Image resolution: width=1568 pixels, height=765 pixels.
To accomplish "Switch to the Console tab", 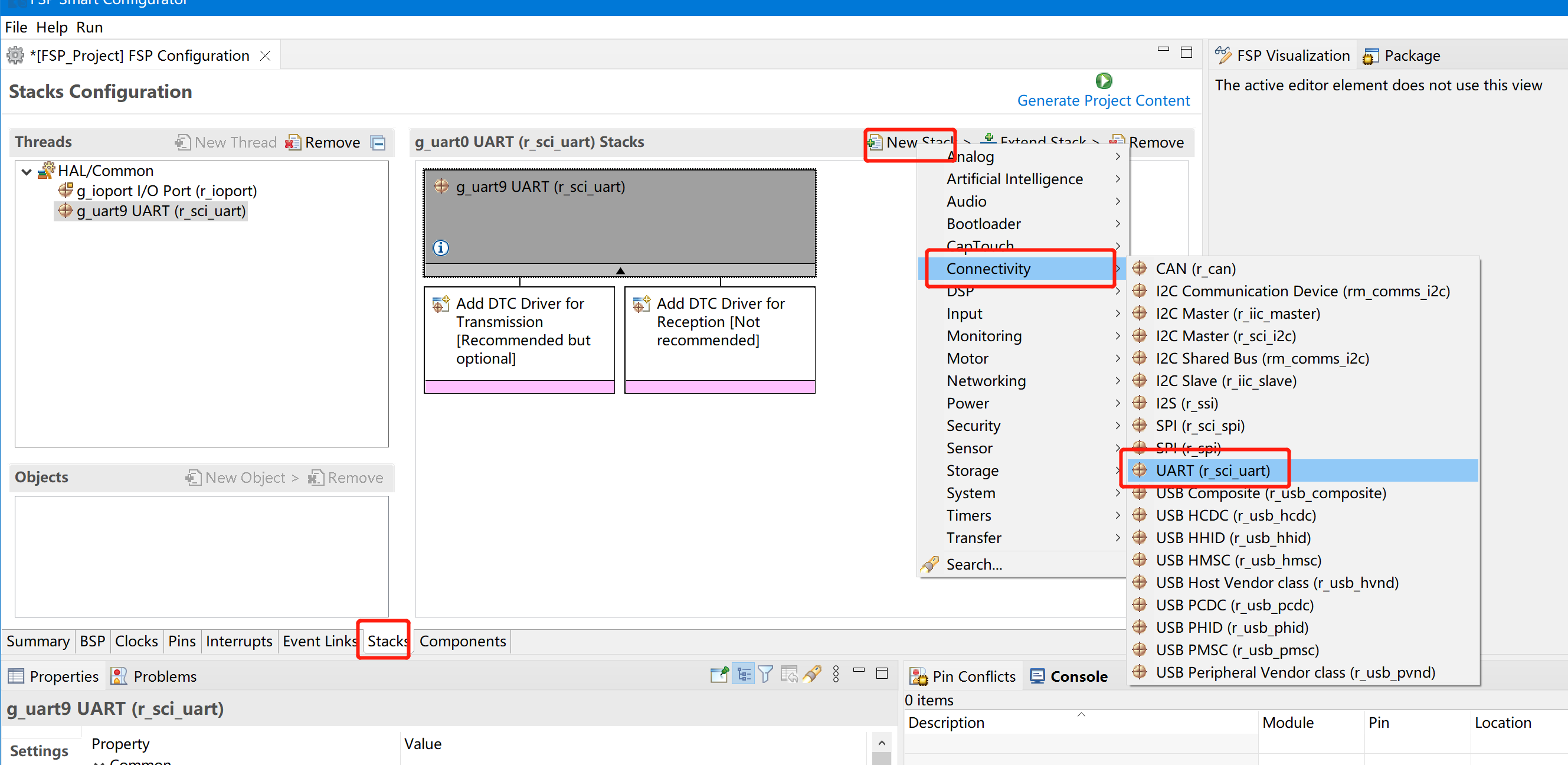I will 1069,676.
